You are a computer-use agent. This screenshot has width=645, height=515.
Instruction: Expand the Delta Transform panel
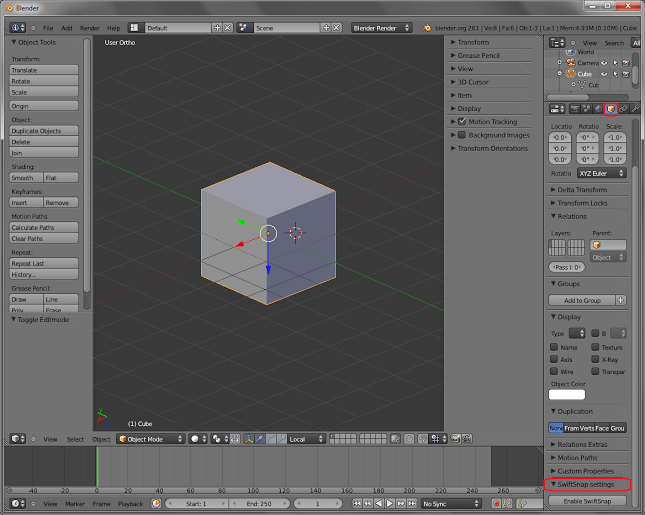coord(582,189)
